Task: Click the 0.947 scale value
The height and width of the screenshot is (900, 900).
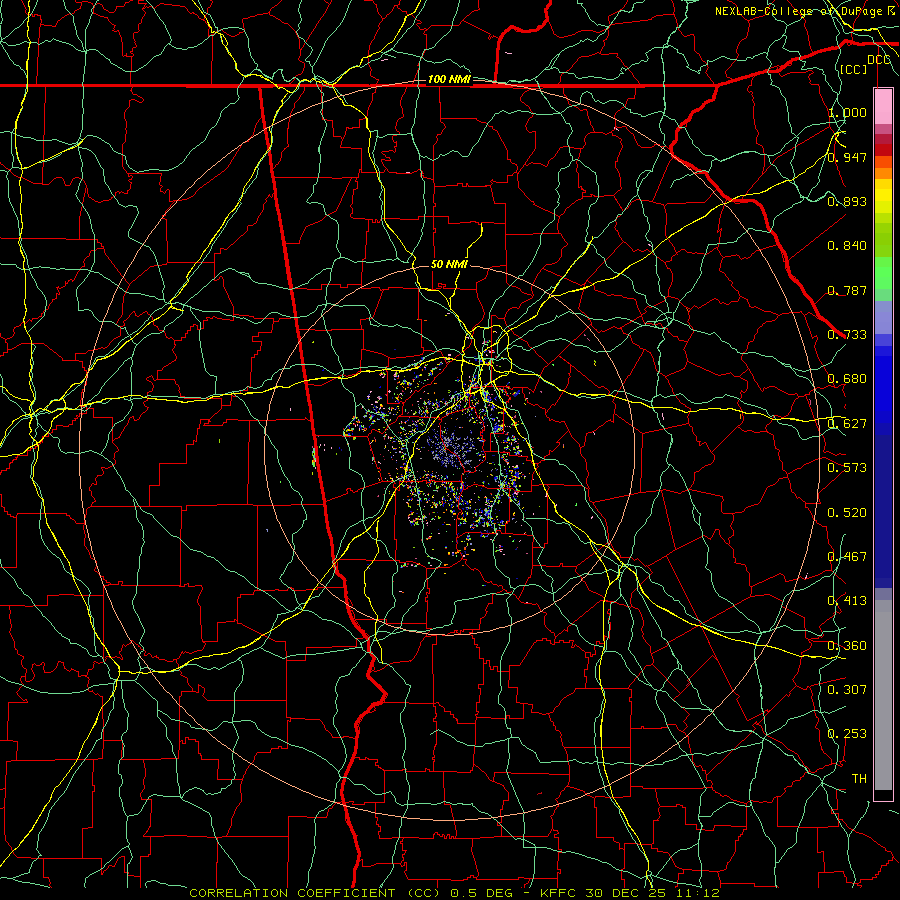Action: 847,157
